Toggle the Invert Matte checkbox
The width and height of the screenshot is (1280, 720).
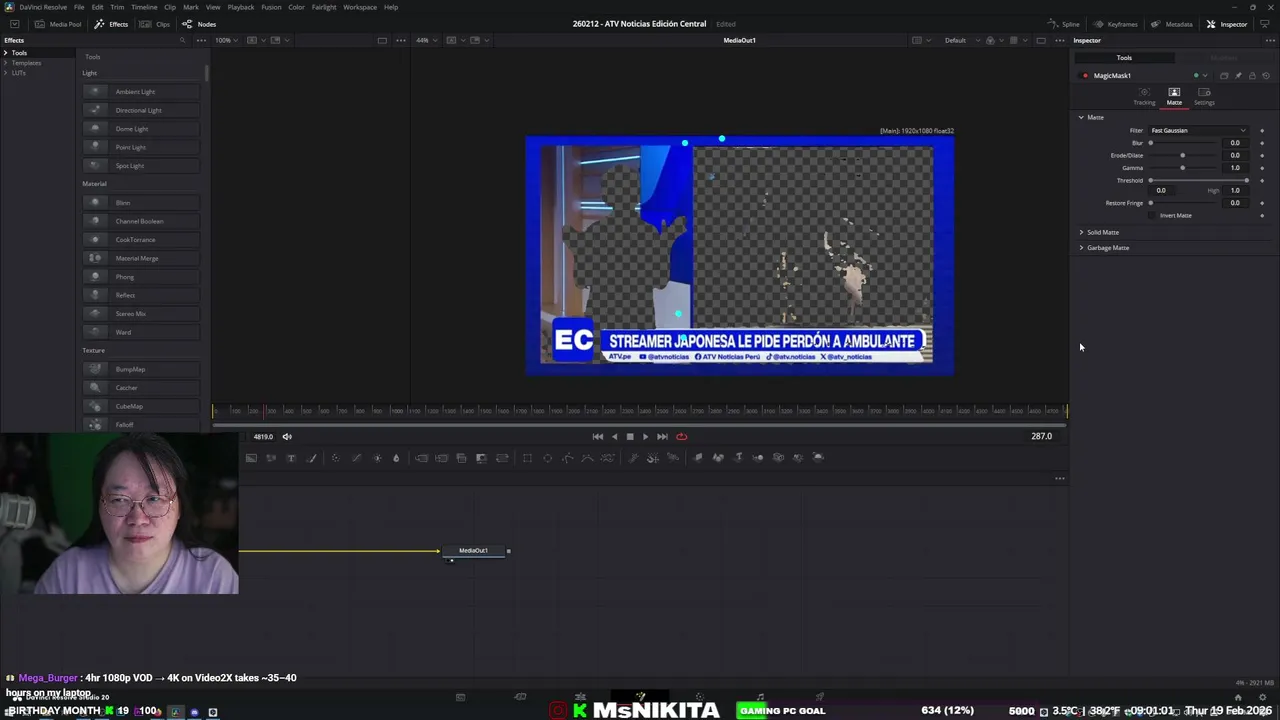[1153, 215]
